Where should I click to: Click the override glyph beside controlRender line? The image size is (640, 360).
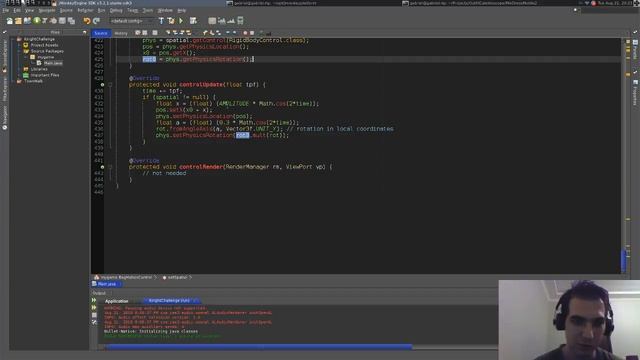pyautogui.click(x=102, y=167)
